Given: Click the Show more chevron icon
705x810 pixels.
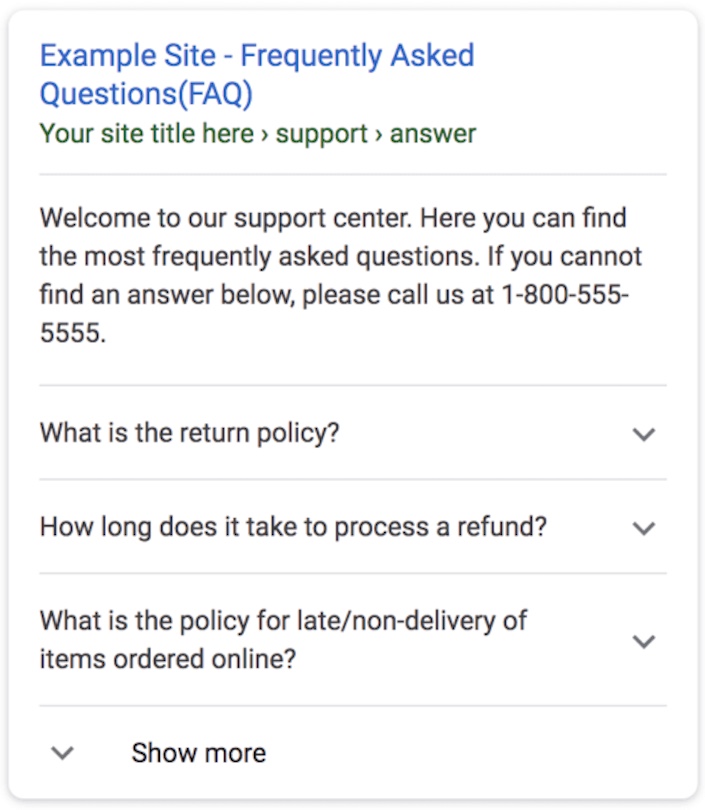Looking at the screenshot, I should (x=62, y=752).
